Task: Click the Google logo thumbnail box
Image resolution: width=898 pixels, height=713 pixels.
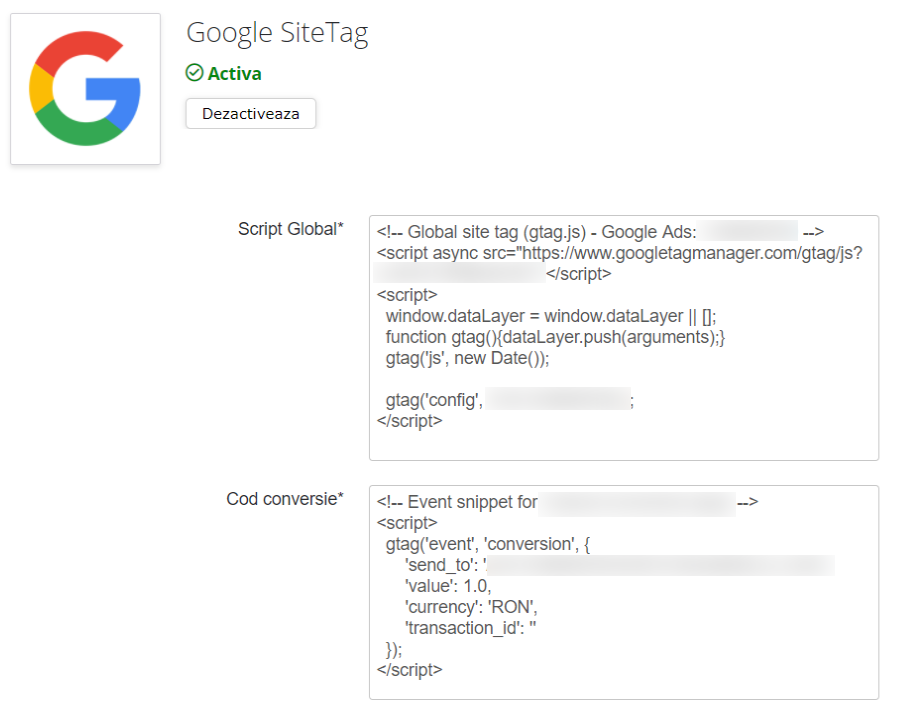Action: click(85, 88)
